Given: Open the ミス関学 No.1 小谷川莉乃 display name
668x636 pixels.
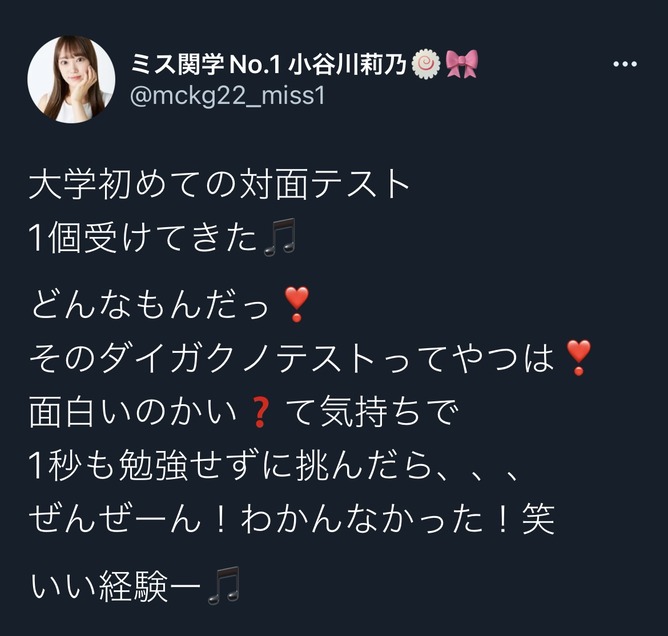Looking at the screenshot, I should click(269, 64).
